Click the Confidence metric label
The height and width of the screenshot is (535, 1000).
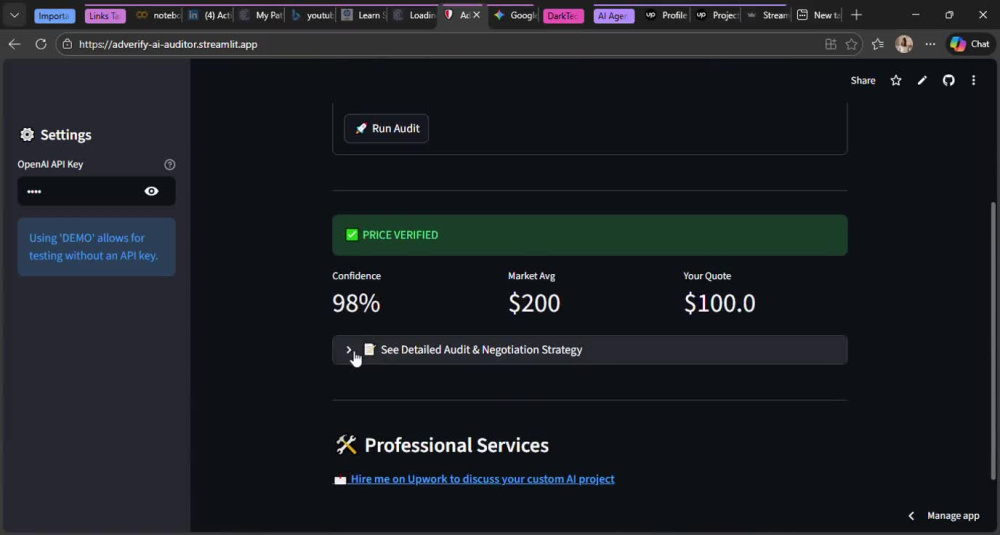(x=357, y=276)
